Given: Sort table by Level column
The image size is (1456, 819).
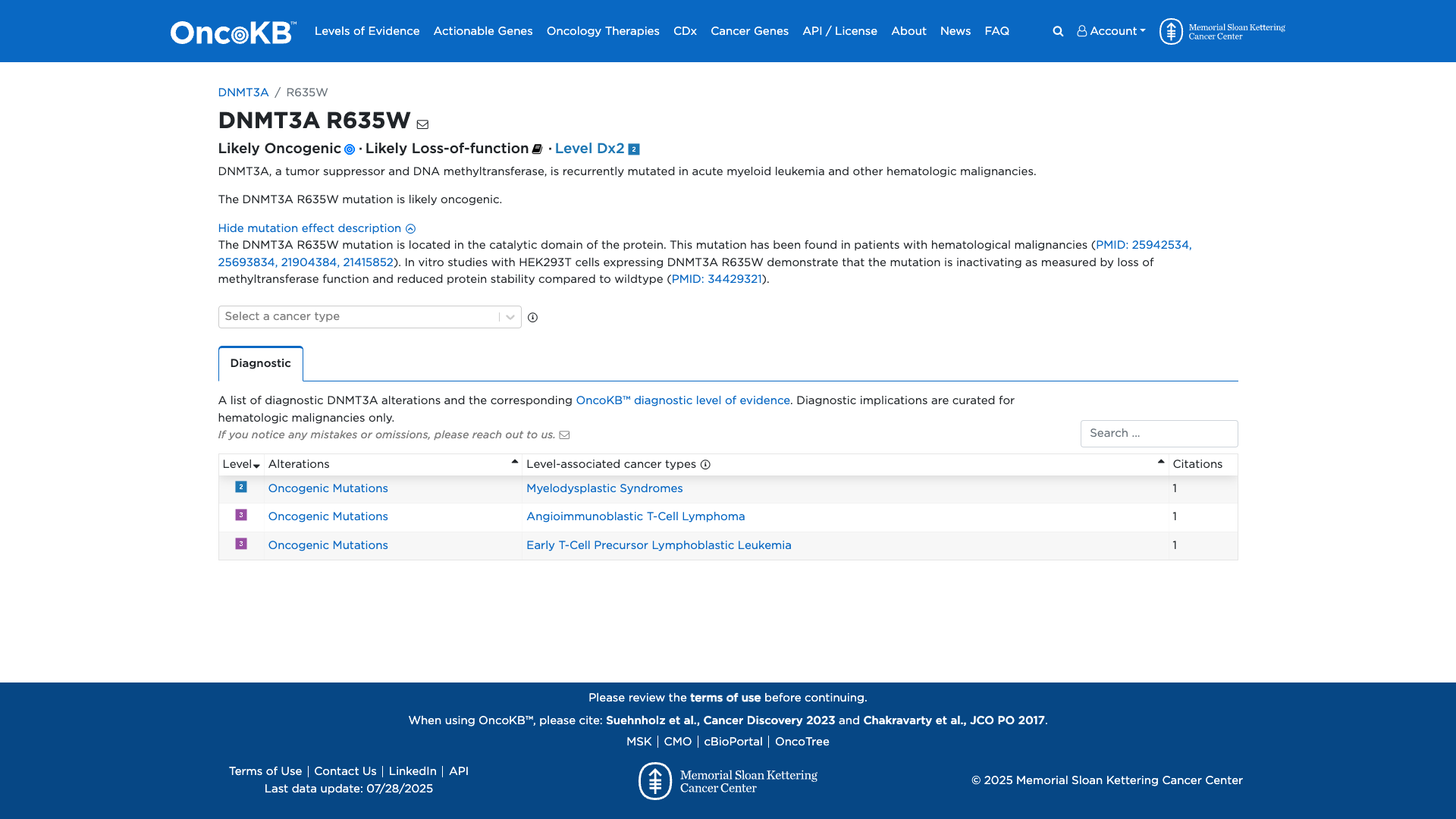Looking at the screenshot, I should tap(241, 465).
